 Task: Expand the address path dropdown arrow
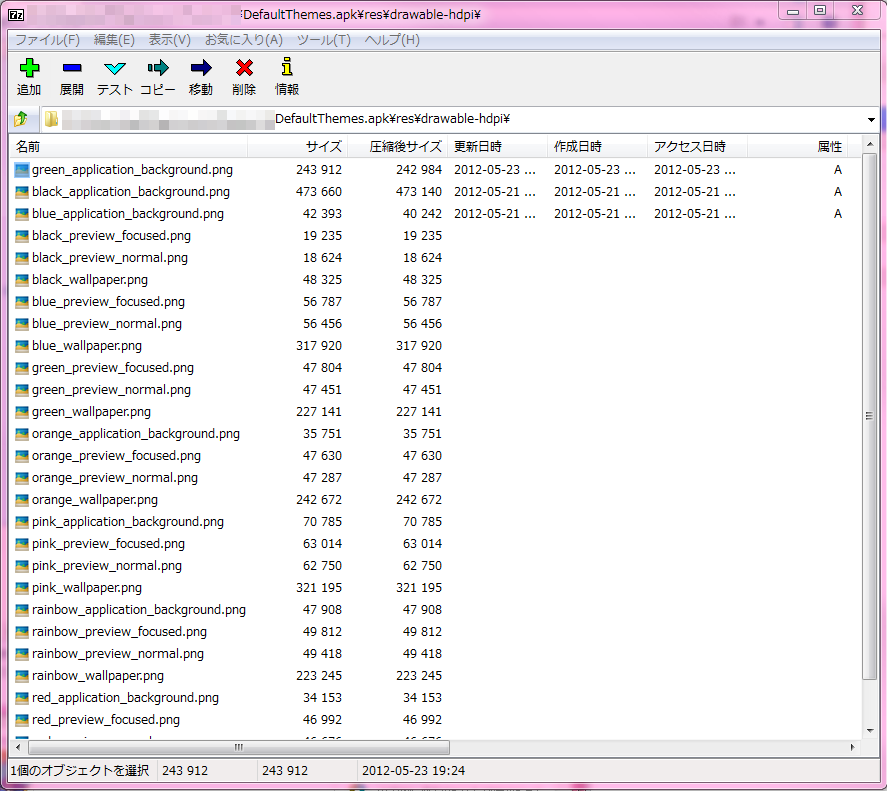tap(871, 119)
